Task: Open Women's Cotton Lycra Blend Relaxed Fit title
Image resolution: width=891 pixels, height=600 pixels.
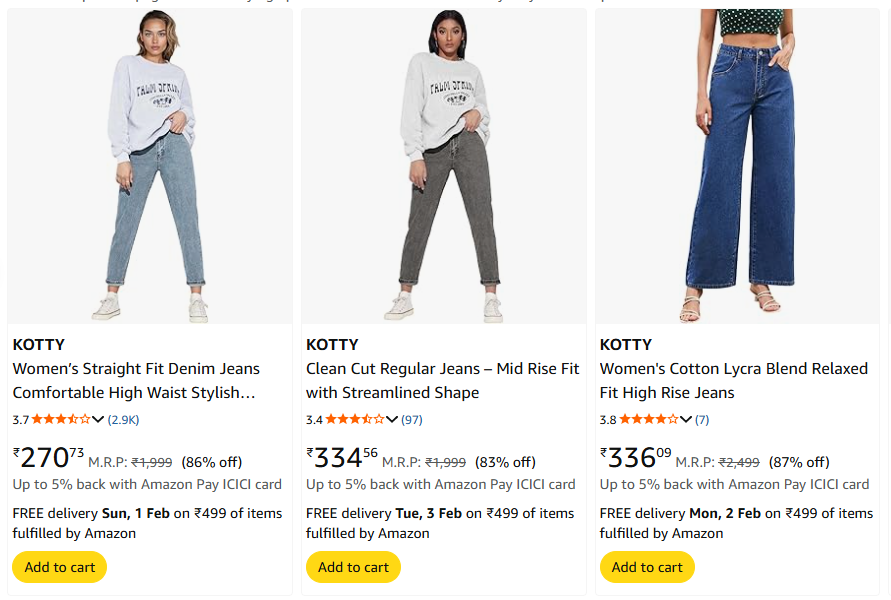Action: tap(733, 381)
